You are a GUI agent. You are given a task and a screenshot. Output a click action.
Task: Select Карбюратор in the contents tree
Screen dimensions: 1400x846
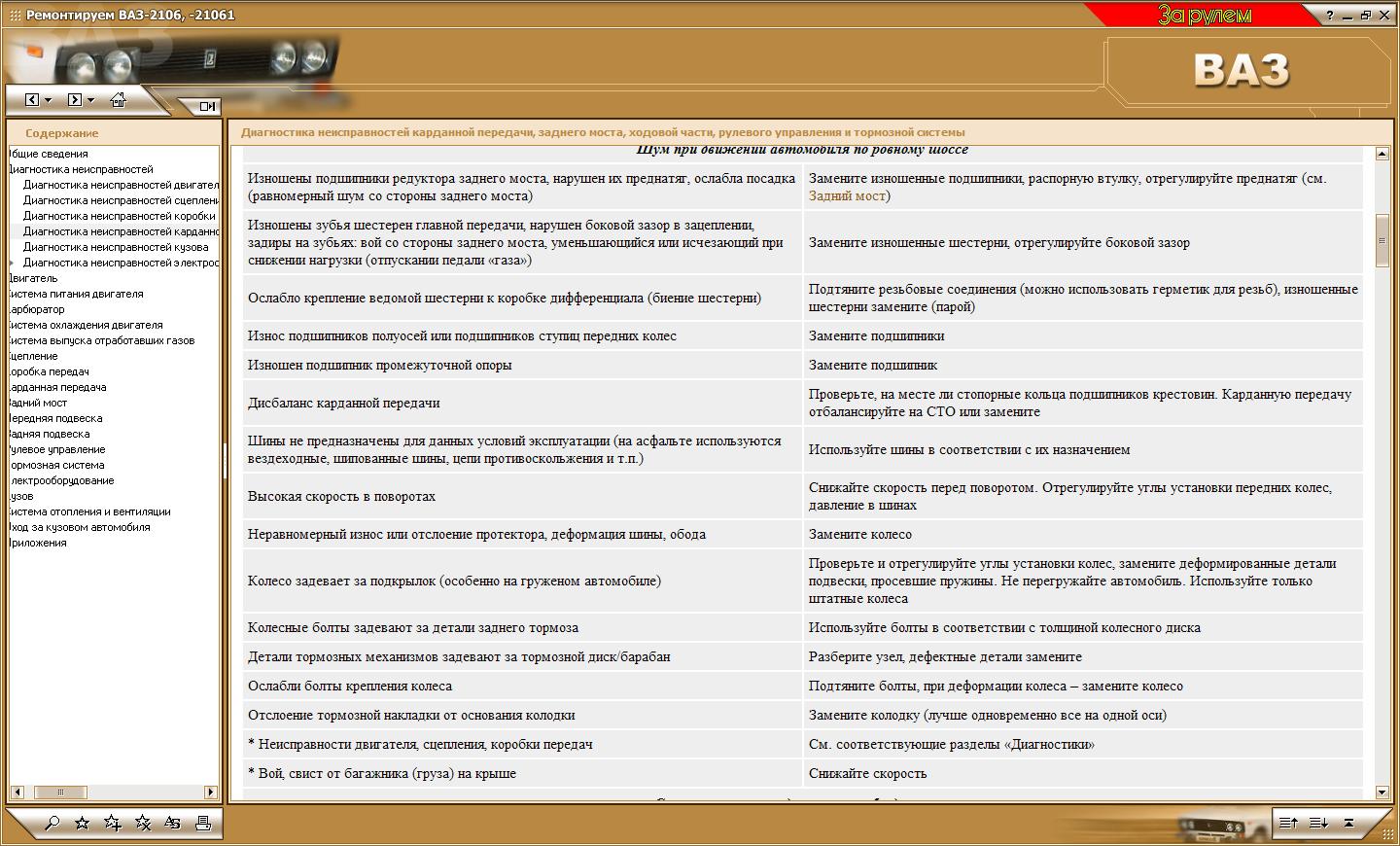pyautogui.click(x=37, y=309)
